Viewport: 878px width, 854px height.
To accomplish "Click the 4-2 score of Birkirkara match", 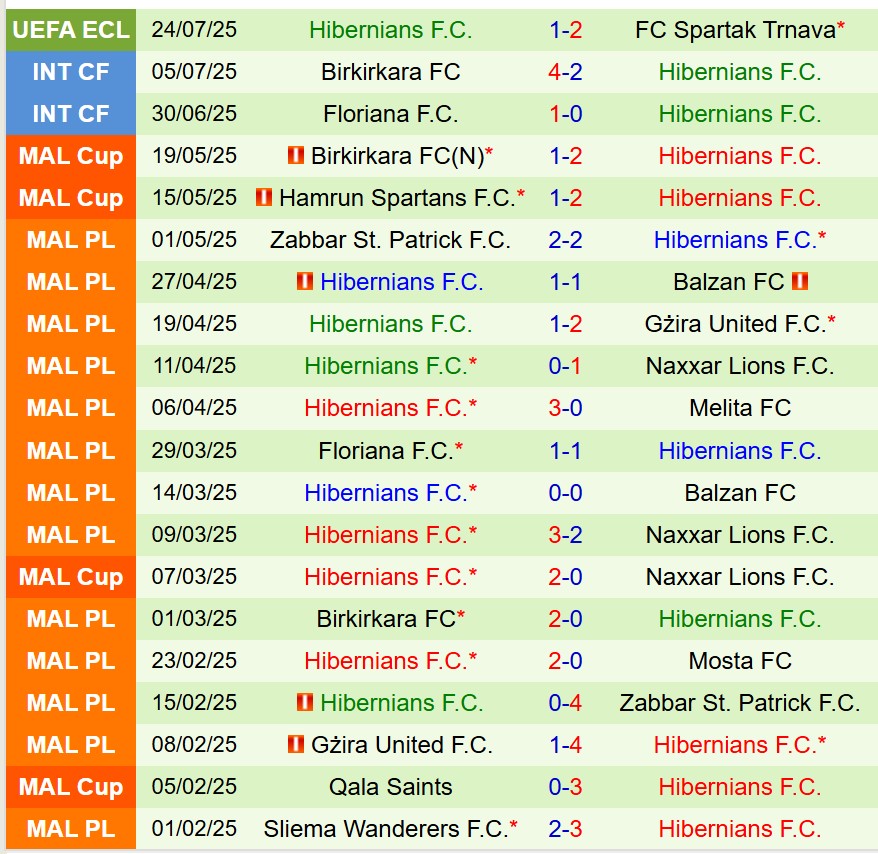I will pyautogui.click(x=566, y=72).
